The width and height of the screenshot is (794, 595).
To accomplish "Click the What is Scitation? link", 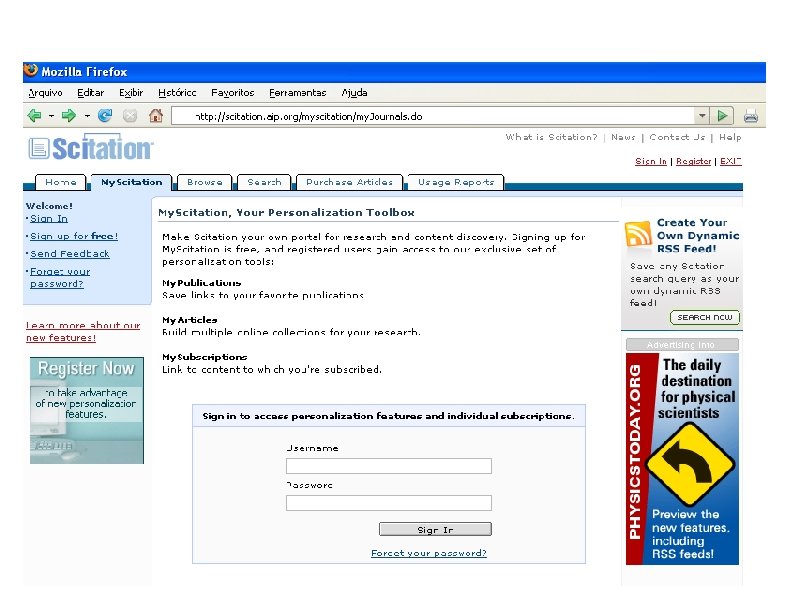I will (551, 137).
